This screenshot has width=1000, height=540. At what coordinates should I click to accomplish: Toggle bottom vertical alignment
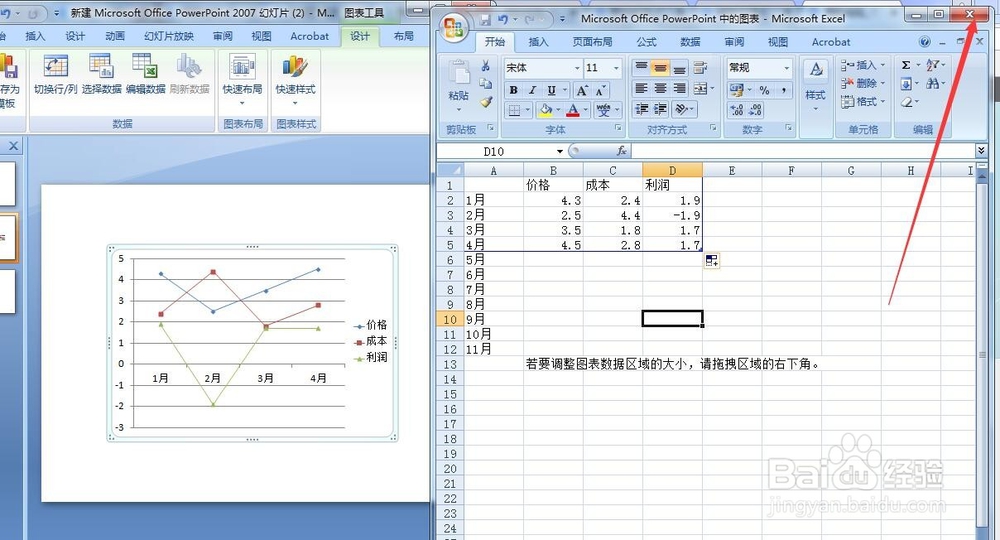coord(680,68)
